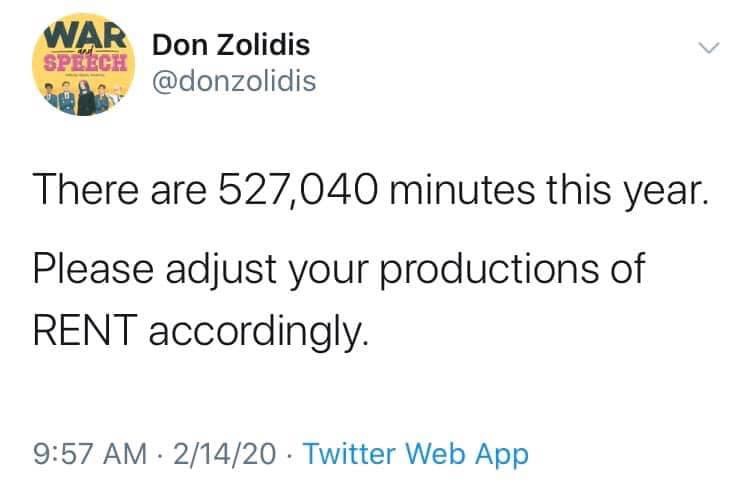Visit the @donzolidis handle link

pyautogui.click(x=233, y=82)
